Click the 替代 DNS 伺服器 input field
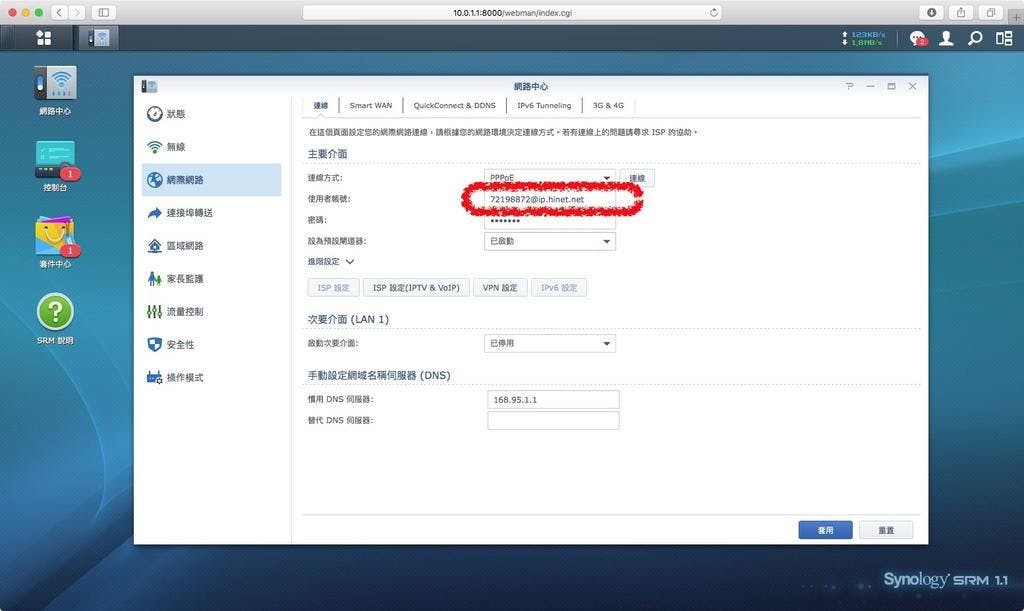Image resolution: width=1024 pixels, height=611 pixels. tap(553, 421)
